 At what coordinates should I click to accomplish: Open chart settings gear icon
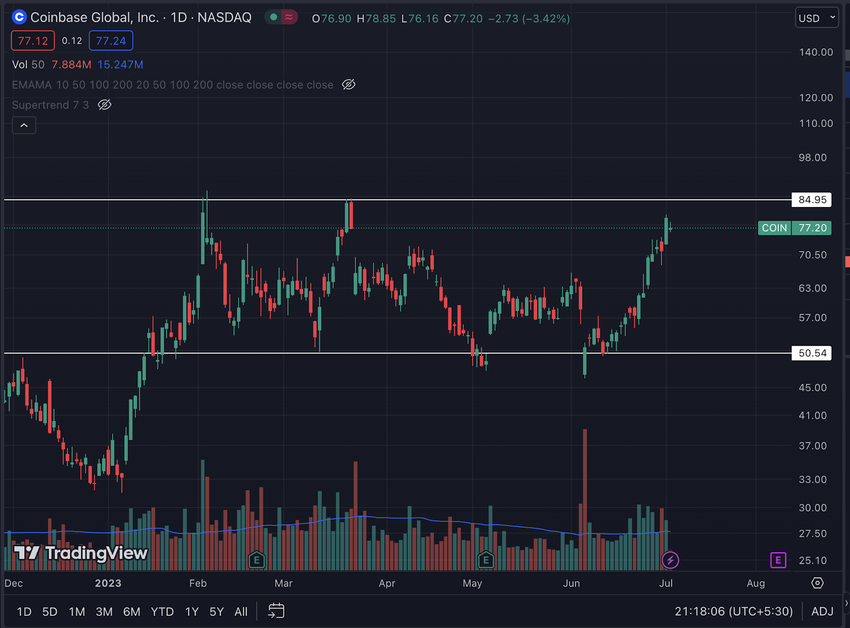[817, 583]
